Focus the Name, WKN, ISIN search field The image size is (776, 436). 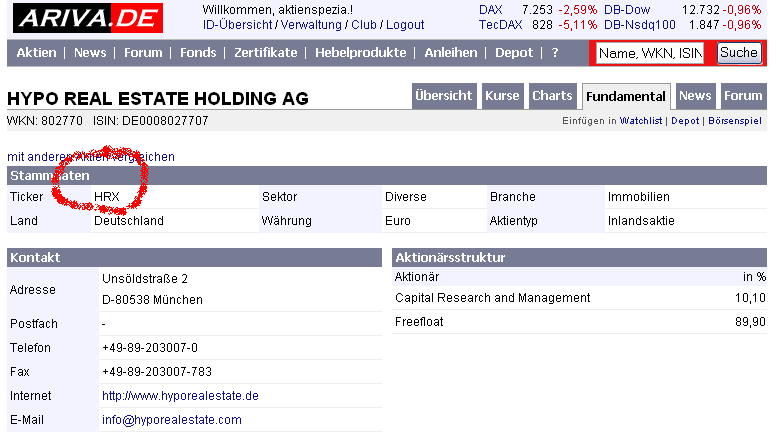coord(651,53)
